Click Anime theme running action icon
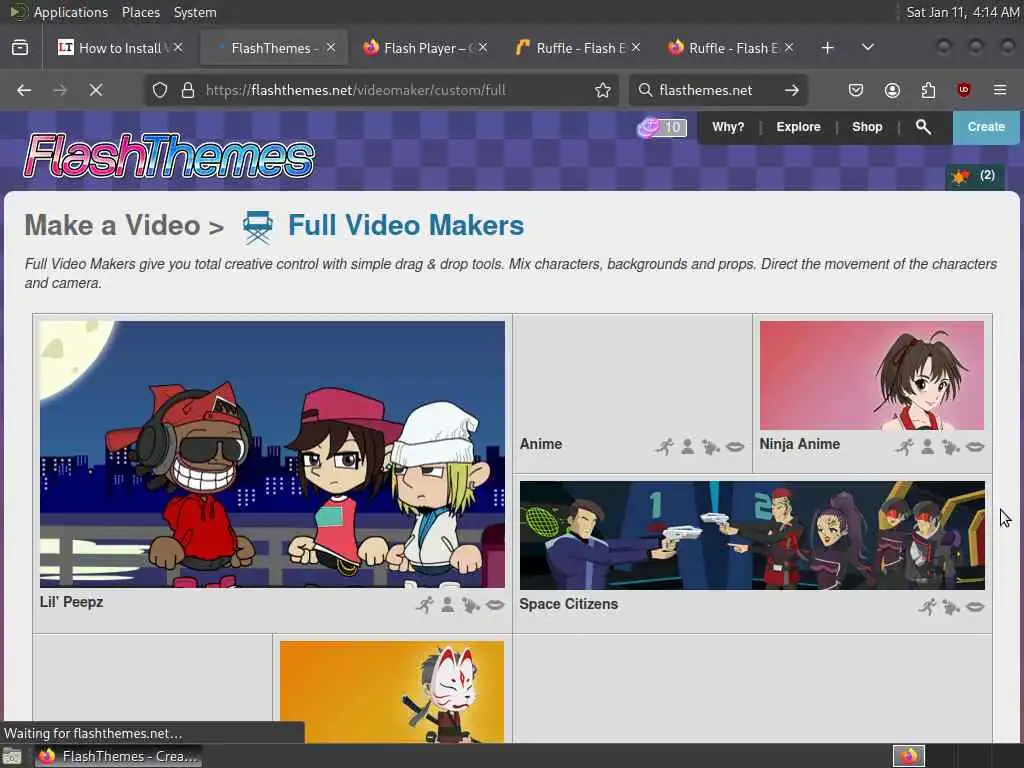The height and width of the screenshot is (768, 1024). coord(665,447)
